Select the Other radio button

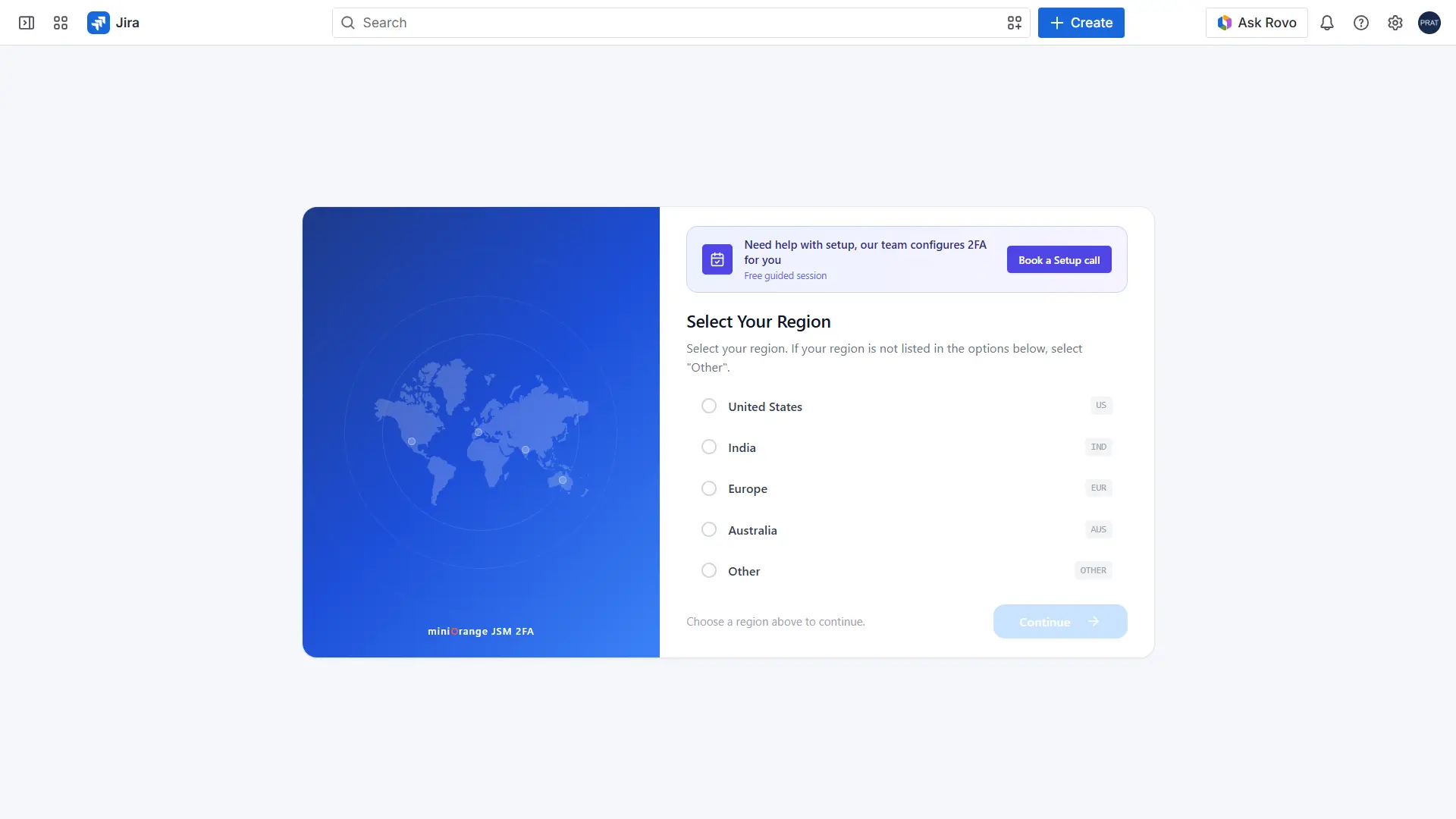(709, 570)
